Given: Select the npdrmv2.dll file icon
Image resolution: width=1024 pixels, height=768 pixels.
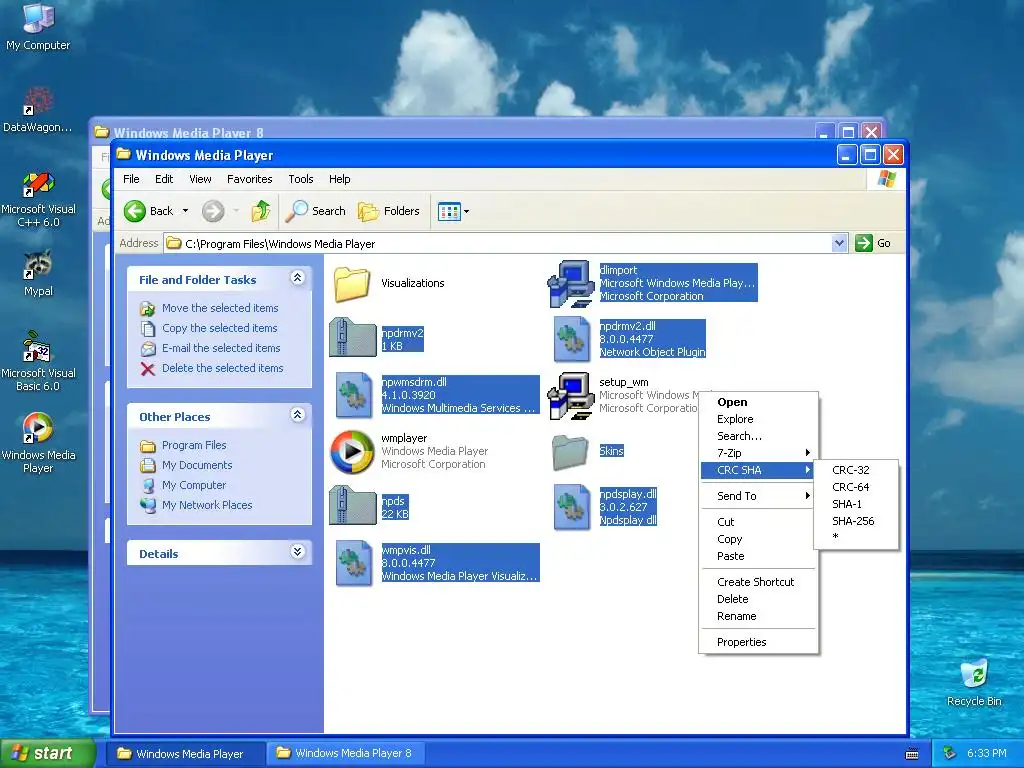Looking at the screenshot, I should (x=571, y=339).
